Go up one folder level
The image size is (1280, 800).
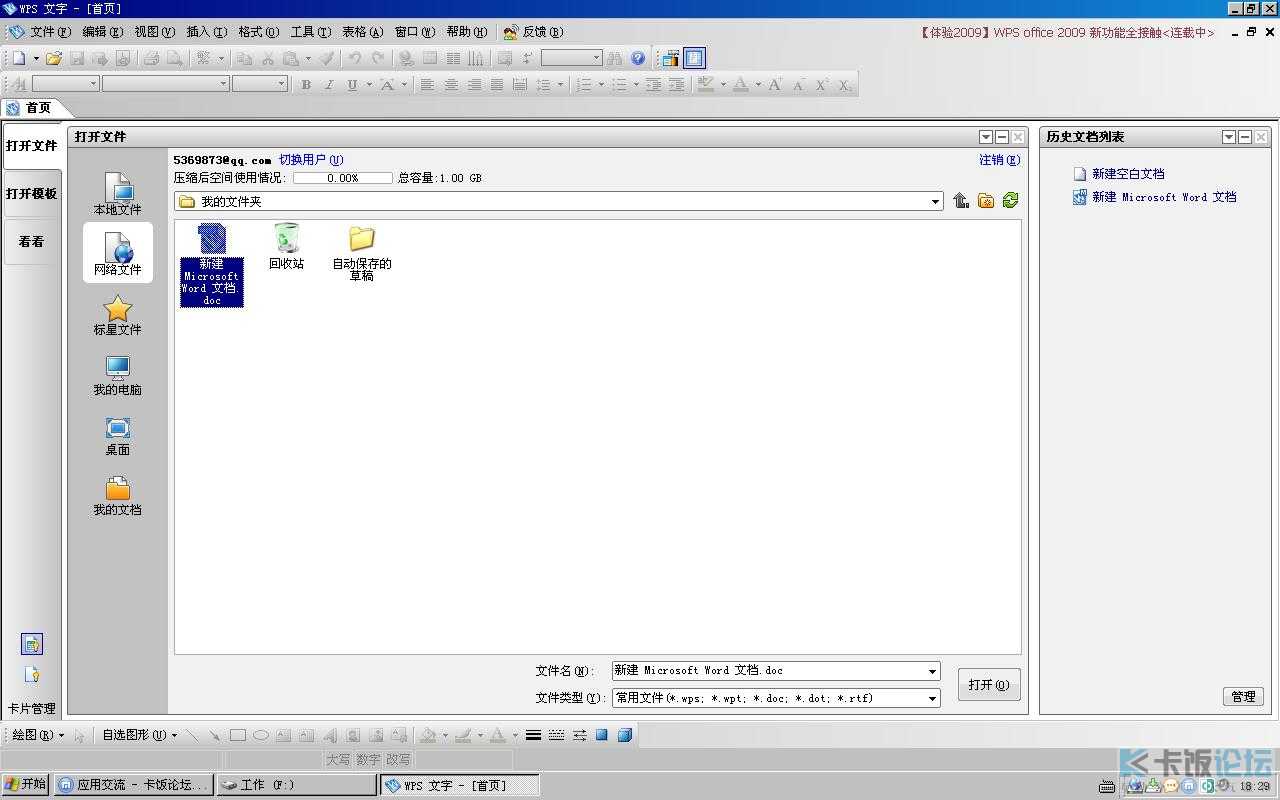pos(961,201)
